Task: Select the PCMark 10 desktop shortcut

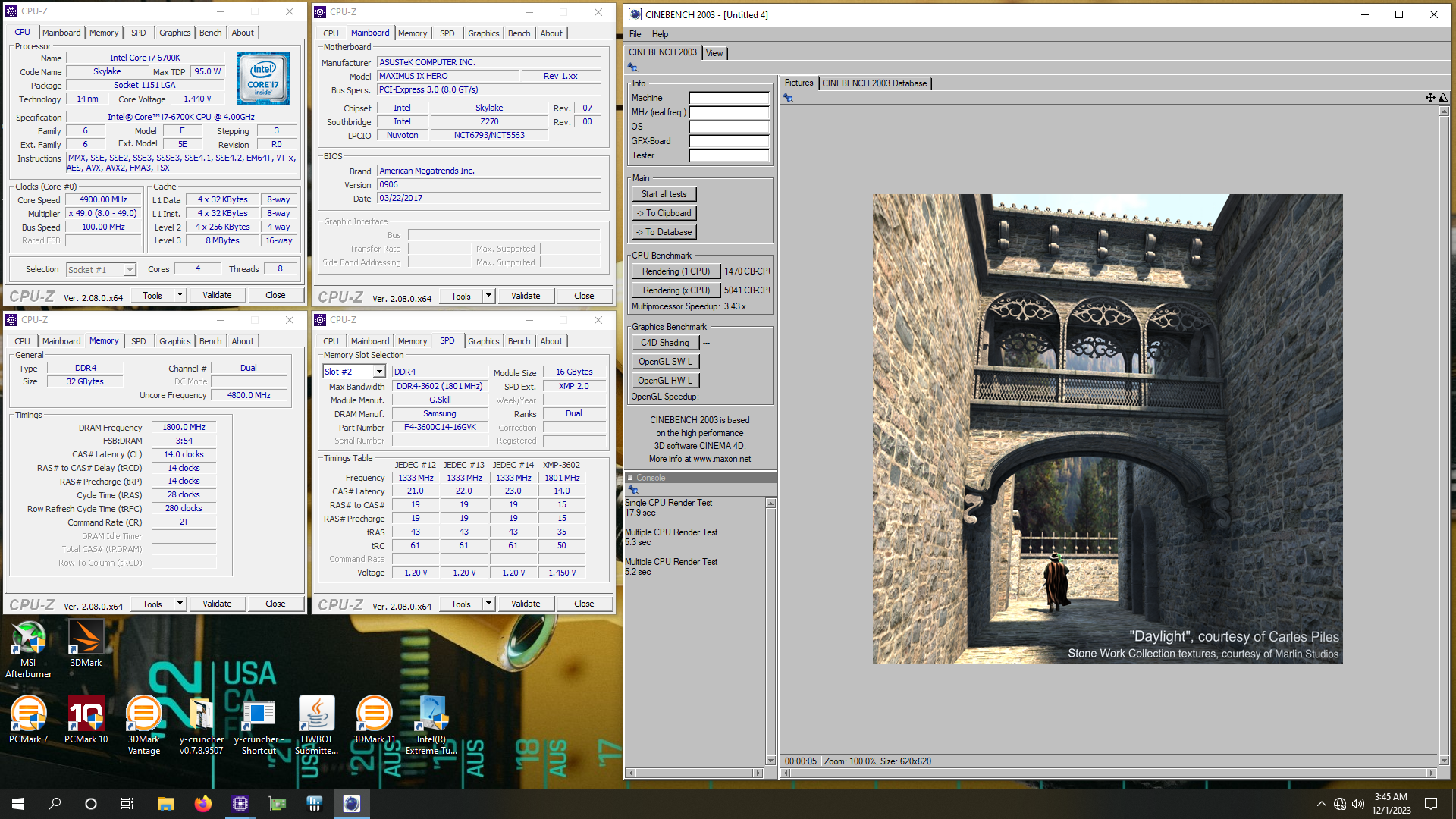Action: click(86, 720)
